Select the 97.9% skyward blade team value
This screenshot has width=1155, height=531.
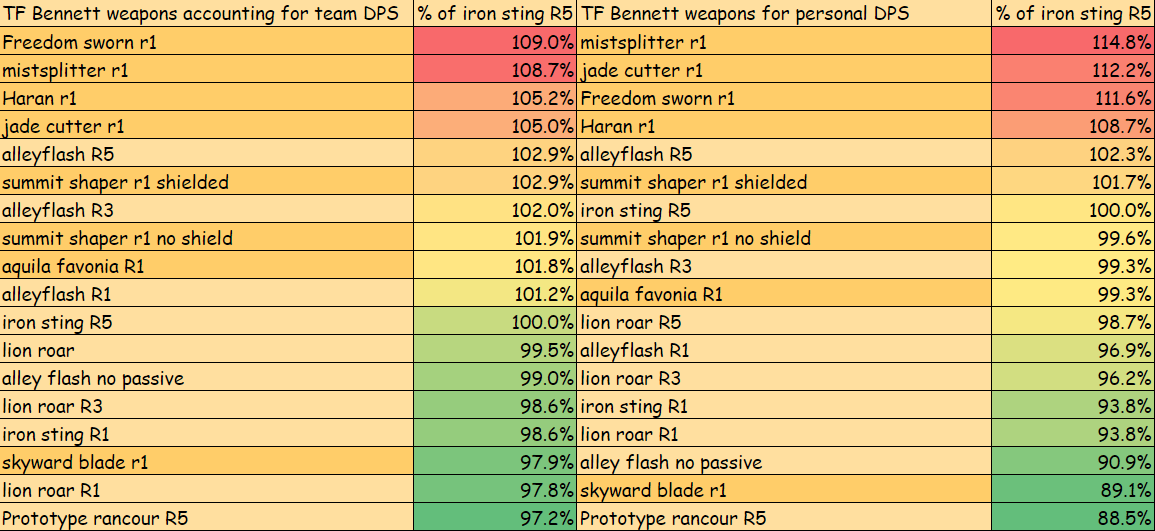click(x=495, y=462)
